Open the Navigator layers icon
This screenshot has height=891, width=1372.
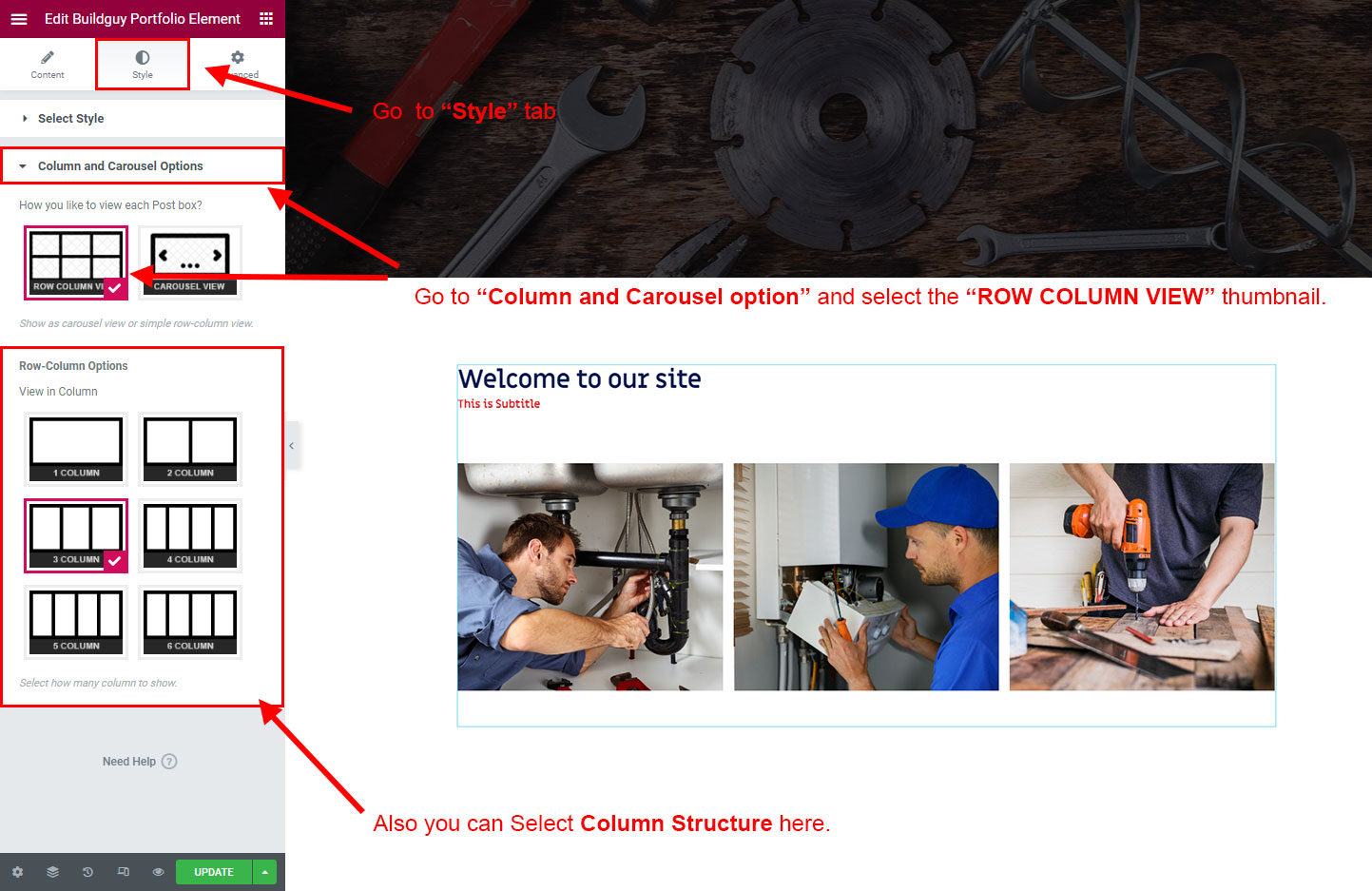52,872
